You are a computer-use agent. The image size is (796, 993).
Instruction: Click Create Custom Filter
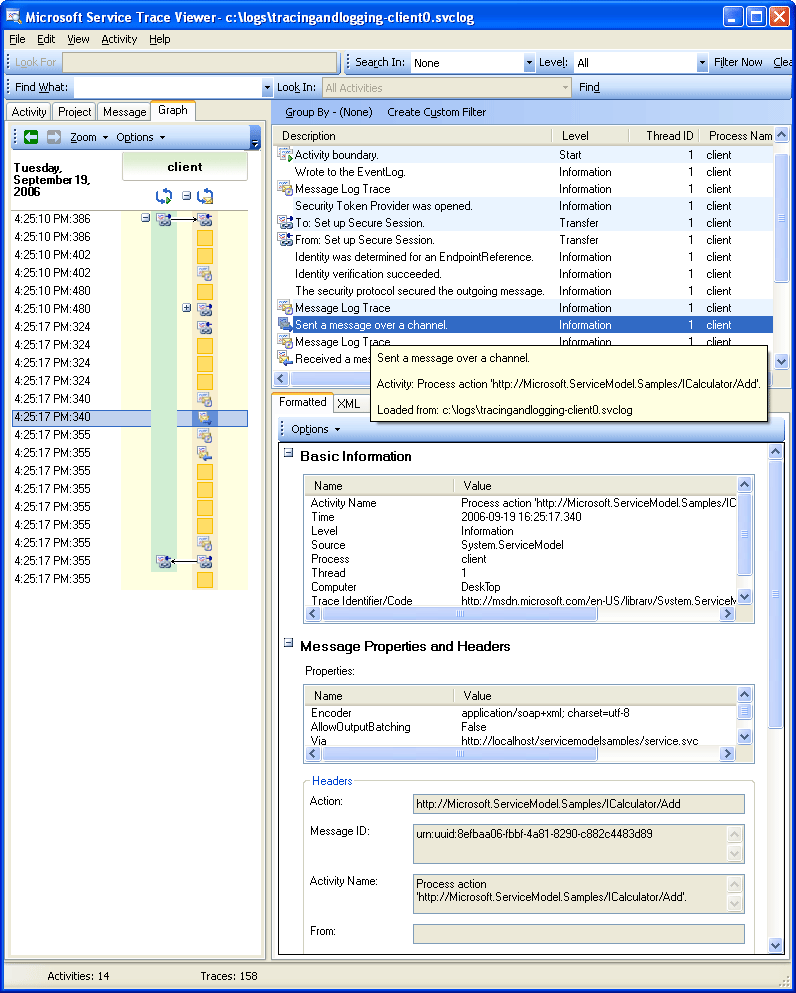[x=436, y=112]
